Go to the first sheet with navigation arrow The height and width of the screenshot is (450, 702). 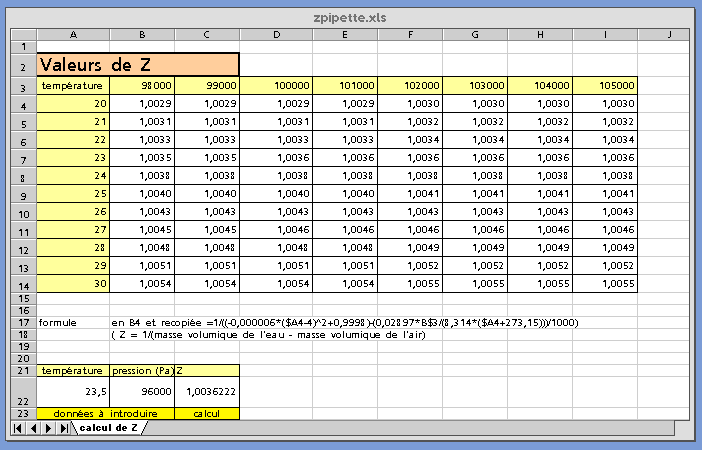[x=19, y=428]
